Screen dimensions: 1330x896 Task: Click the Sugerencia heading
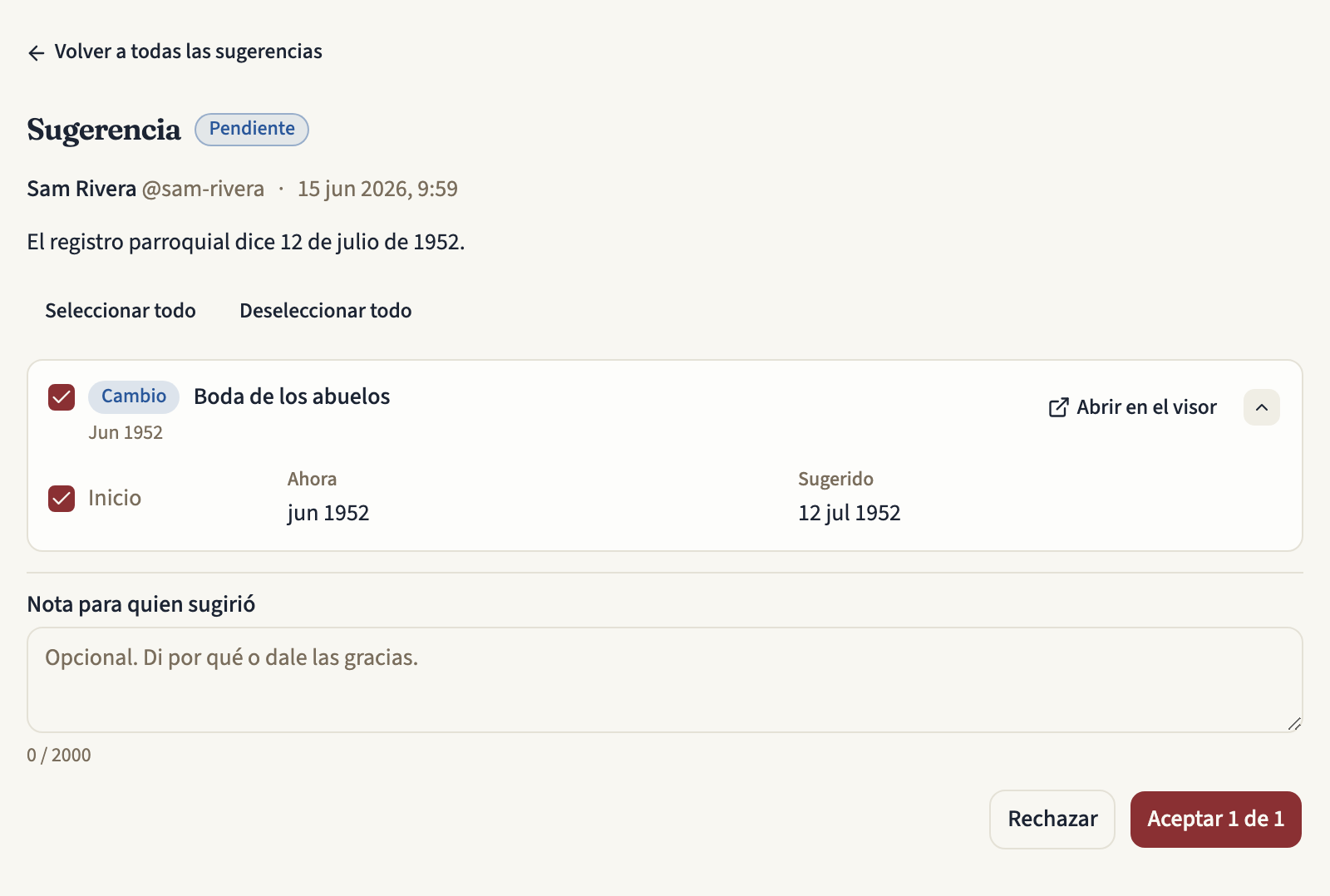tap(104, 130)
